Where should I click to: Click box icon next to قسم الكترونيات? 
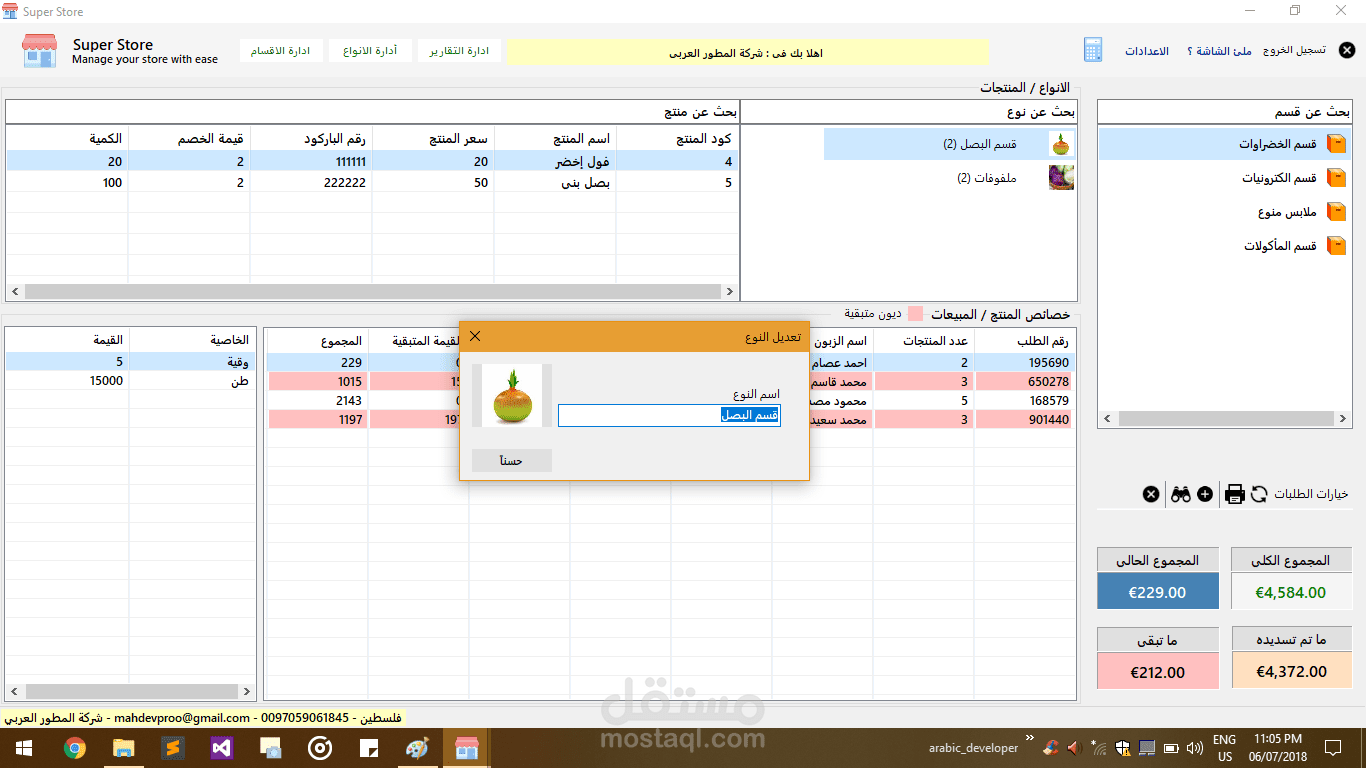pos(1336,178)
